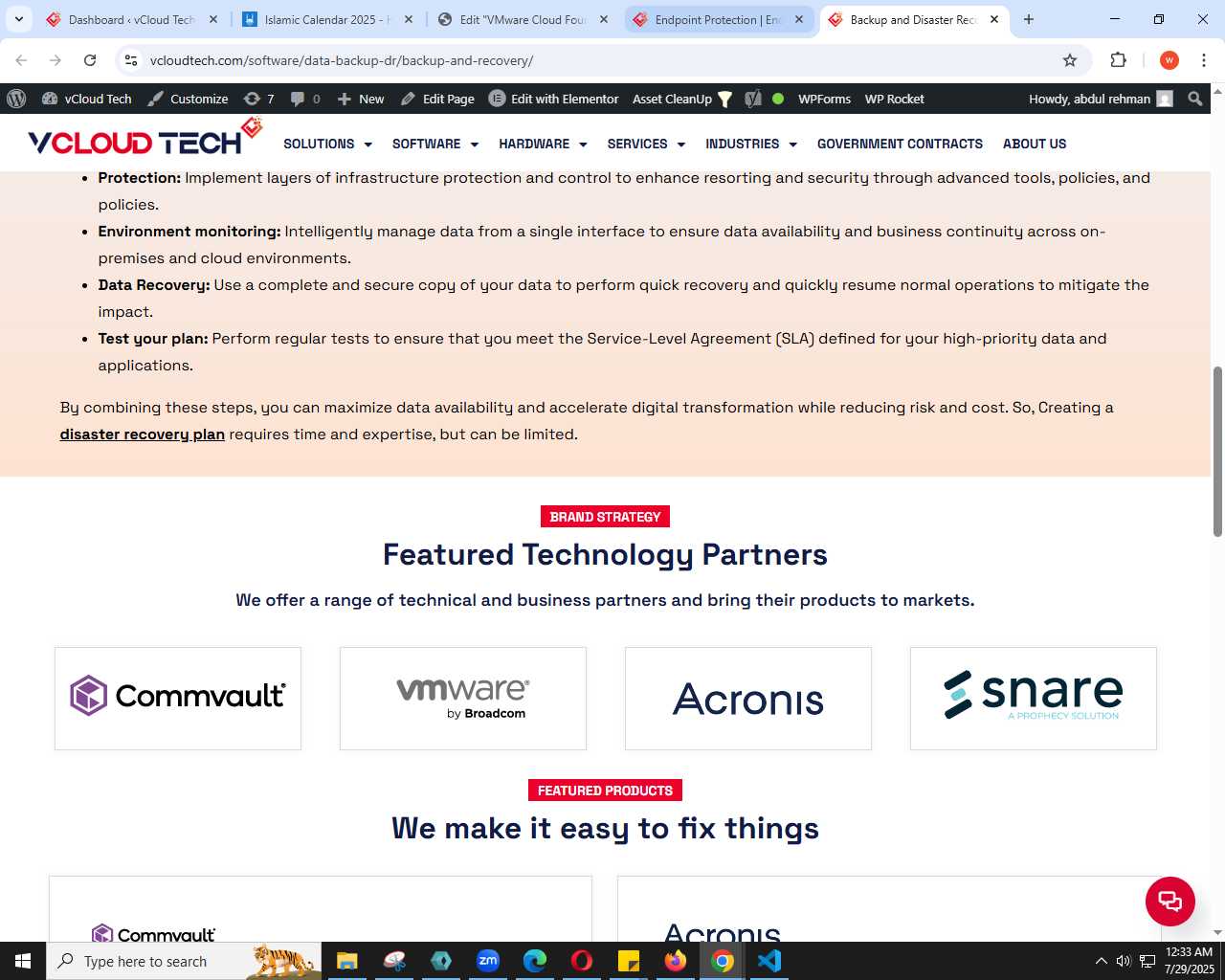1225x980 pixels.
Task: Open the 7 pending updates icon
Action: (258, 99)
